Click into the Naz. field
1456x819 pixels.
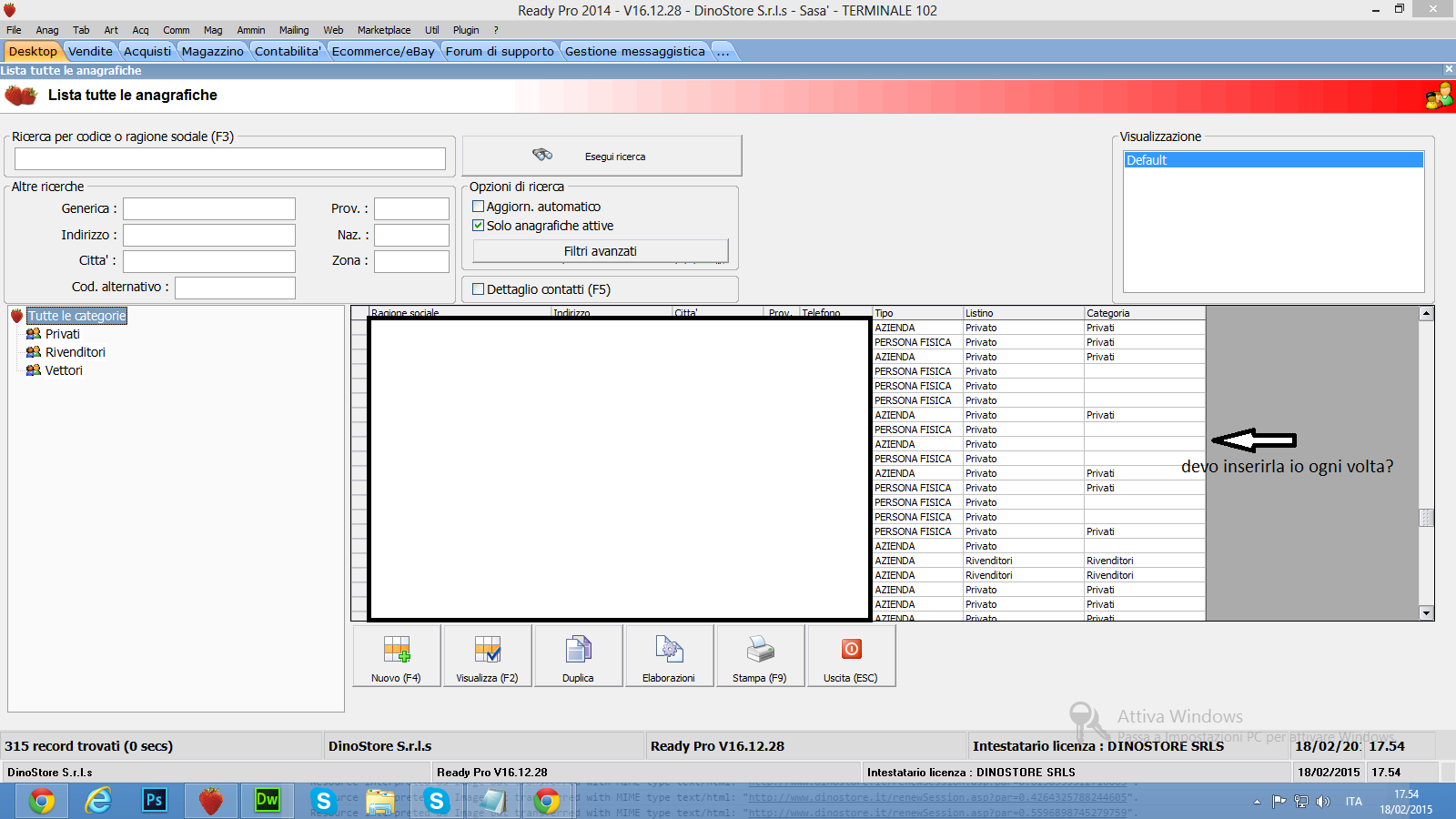point(411,235)
